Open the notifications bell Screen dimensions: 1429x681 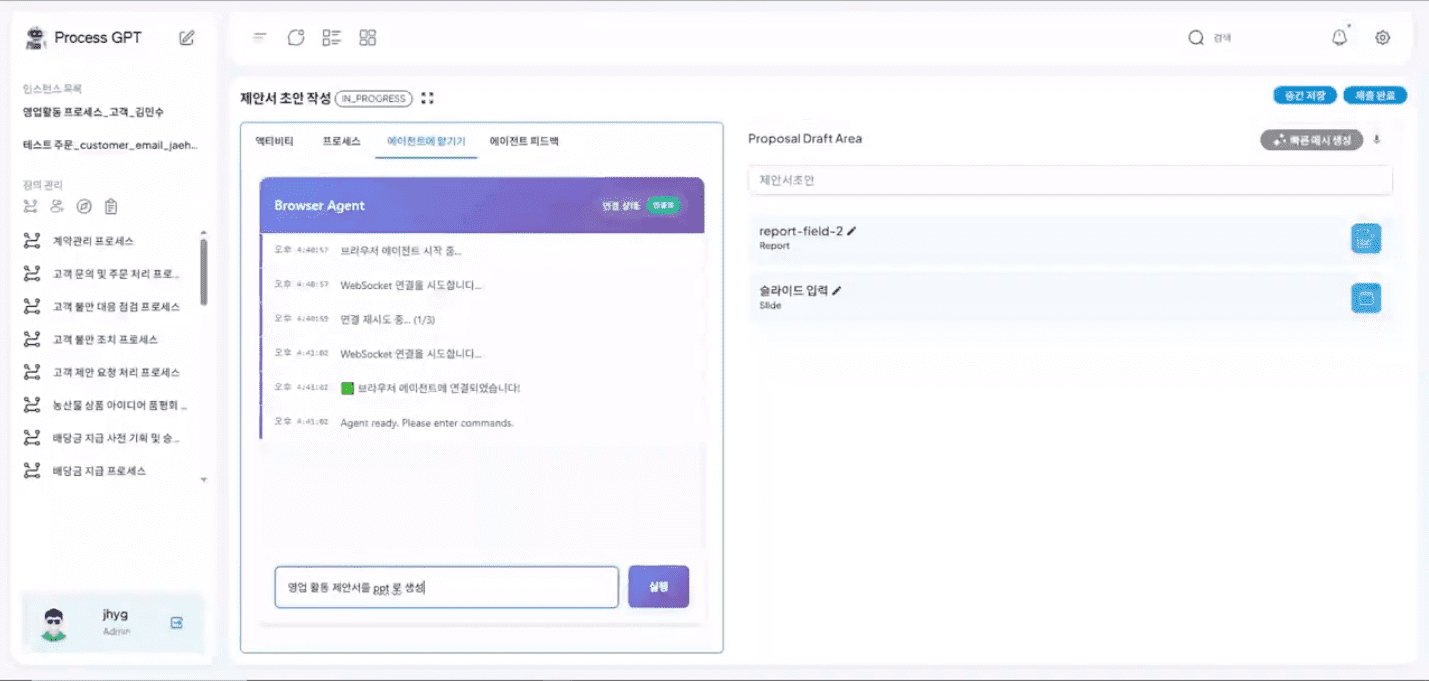pyautogui.click(x=1339, y=38)
